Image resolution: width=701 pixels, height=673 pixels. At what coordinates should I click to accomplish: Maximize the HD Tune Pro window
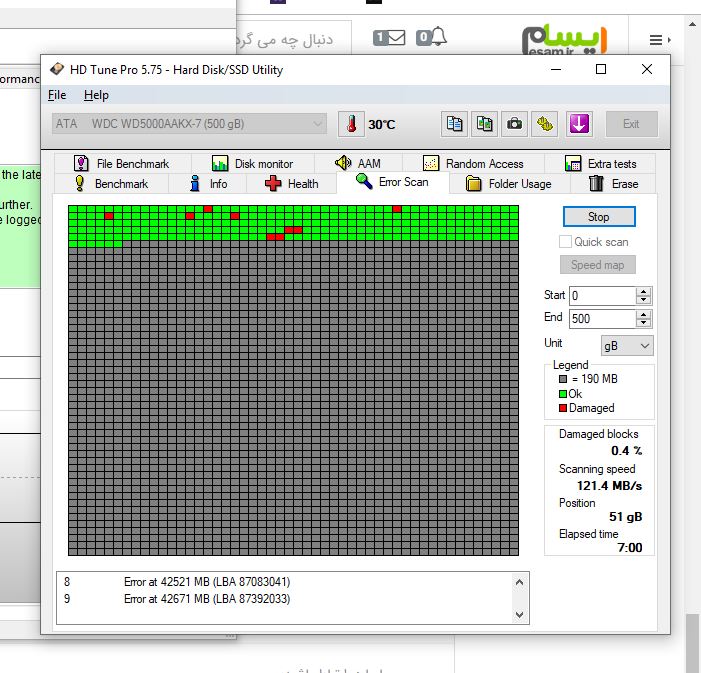click(x=601, y=69)
